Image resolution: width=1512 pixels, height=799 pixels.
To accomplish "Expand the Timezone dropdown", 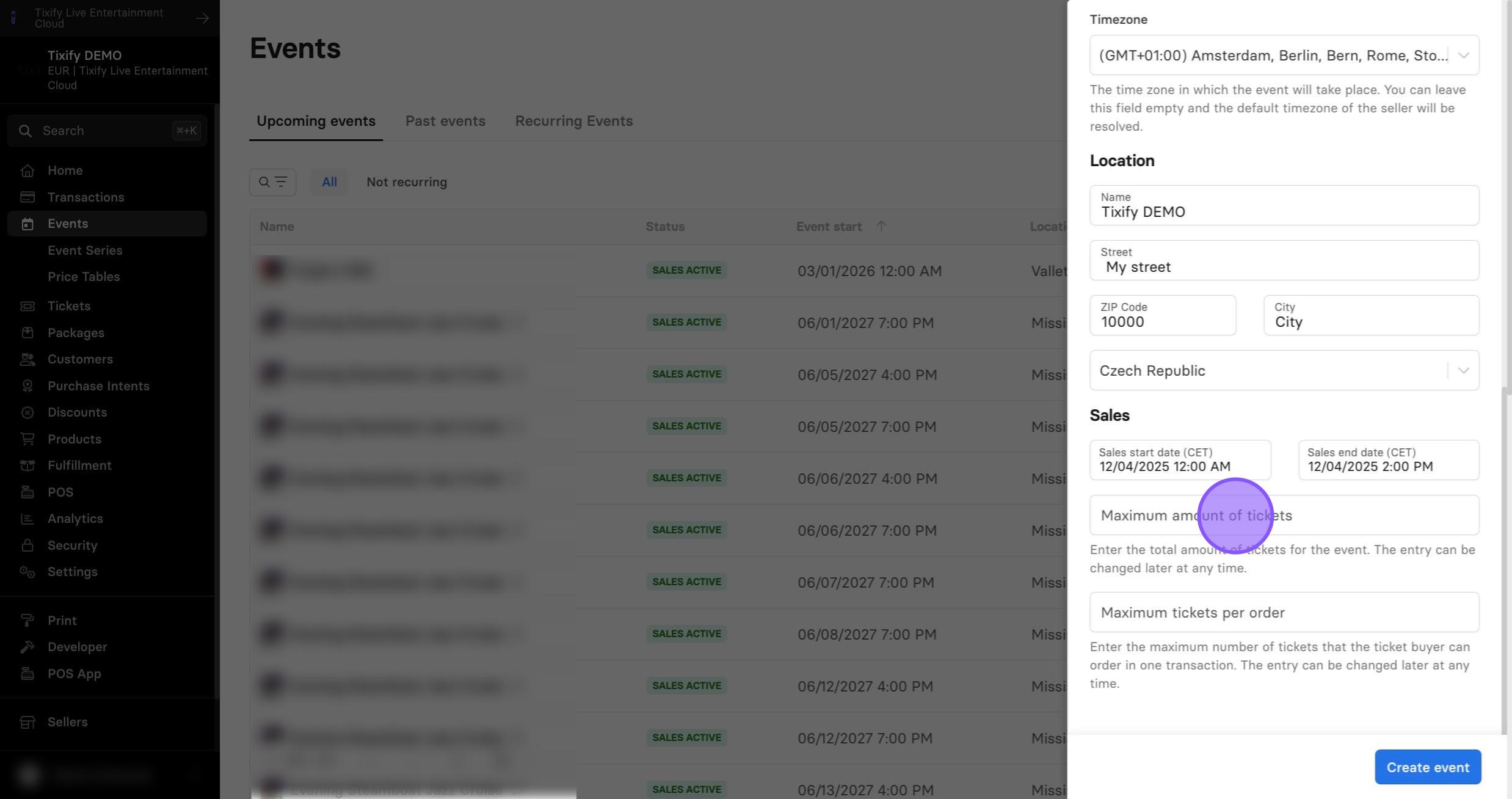I will 1284,56.
